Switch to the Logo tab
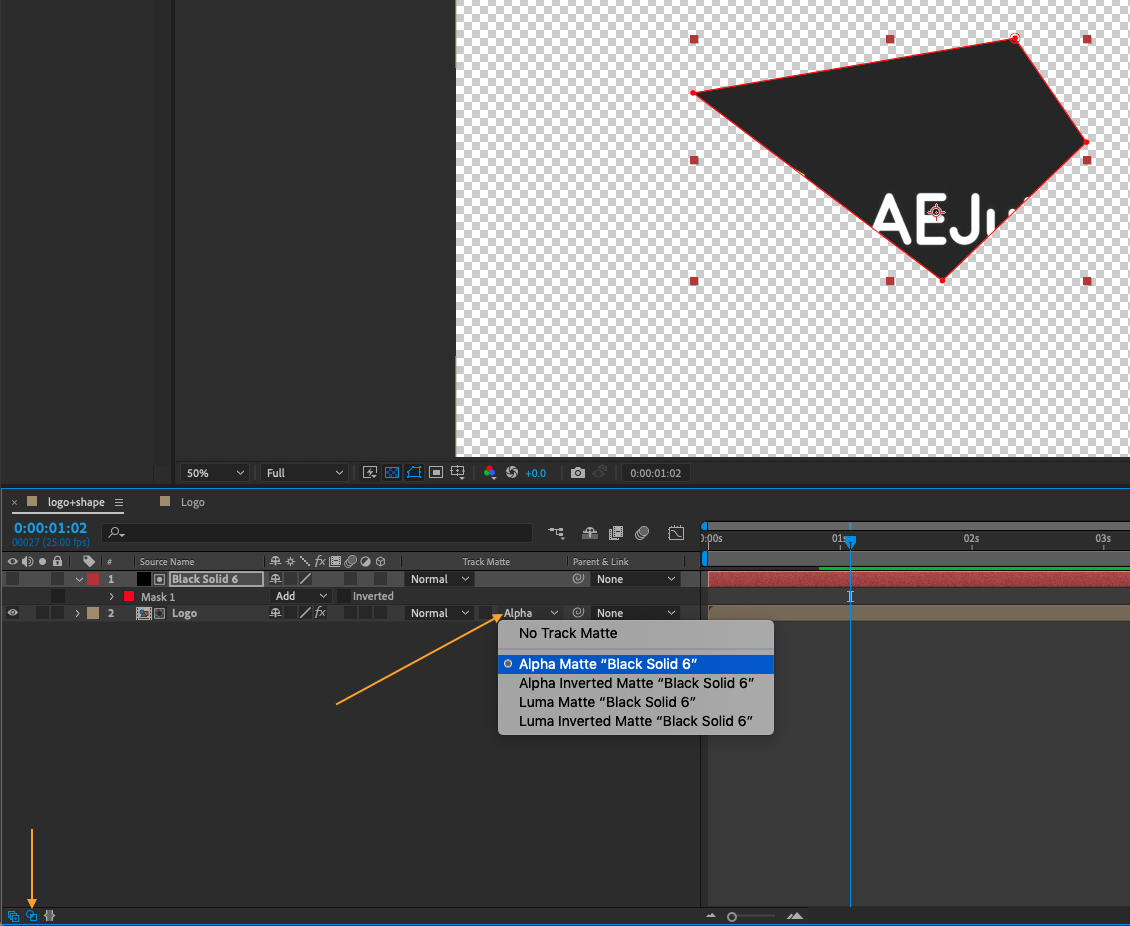This screenshot has height=926, width=1130. coord(192,501)
